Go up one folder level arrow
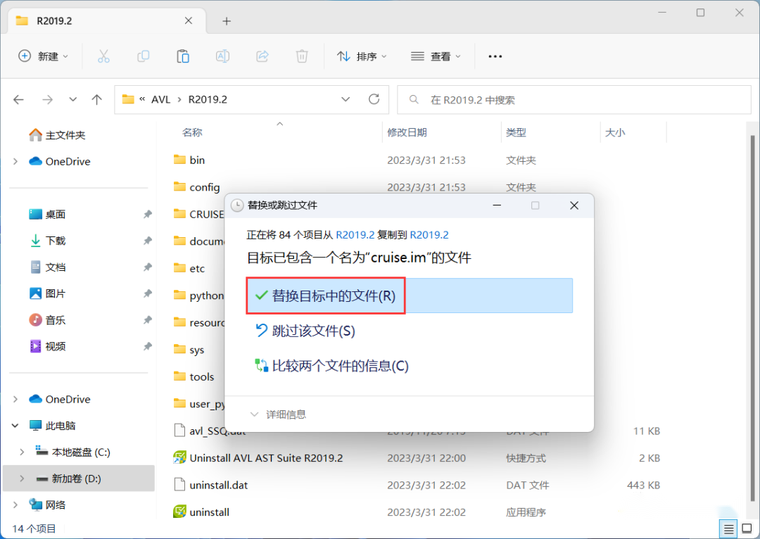 (97, 100)
